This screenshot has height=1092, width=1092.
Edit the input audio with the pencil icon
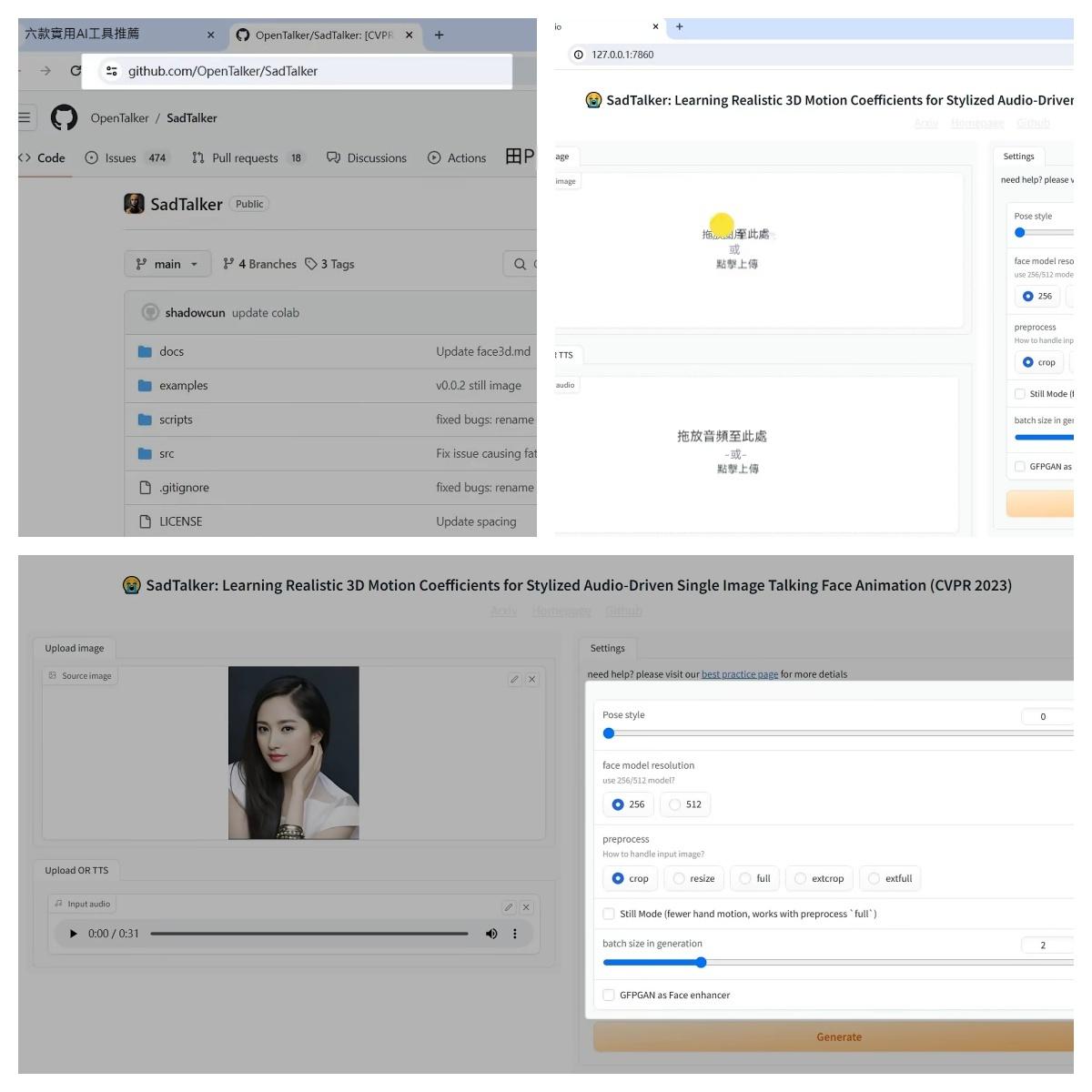point(509,907)
